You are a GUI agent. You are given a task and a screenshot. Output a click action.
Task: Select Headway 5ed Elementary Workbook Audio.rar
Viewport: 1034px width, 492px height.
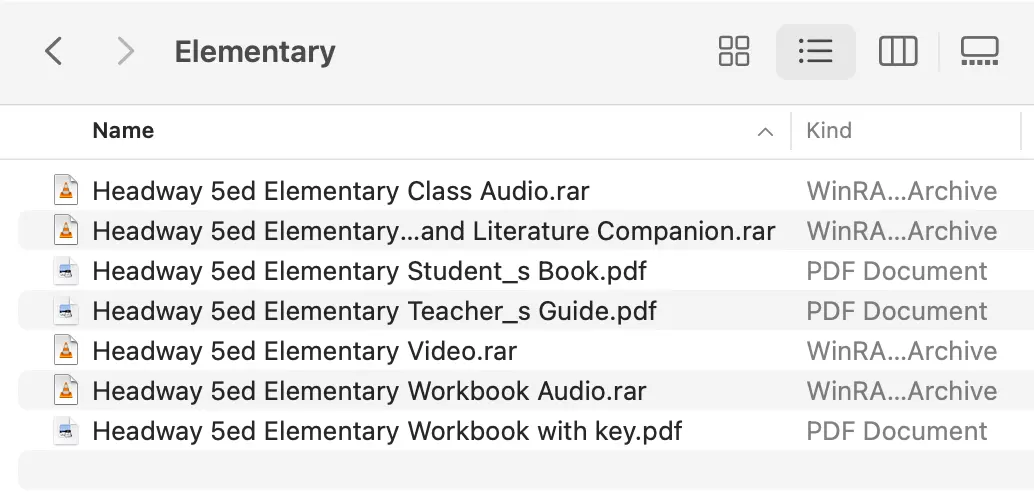369,390
